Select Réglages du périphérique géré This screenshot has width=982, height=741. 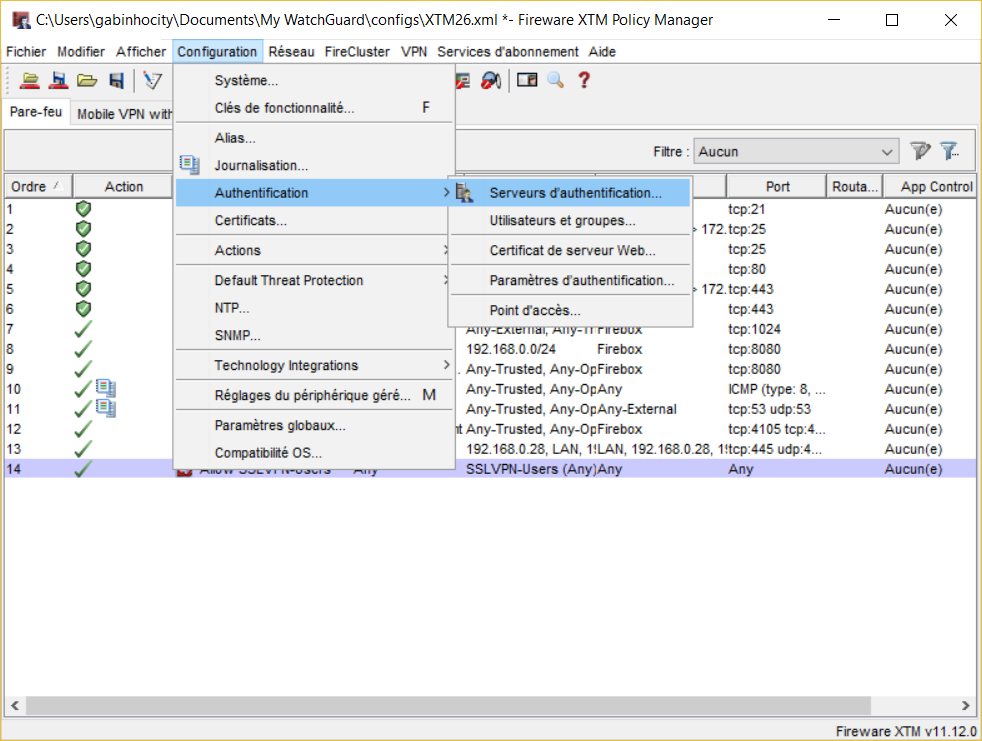click(x=313, y=396)
